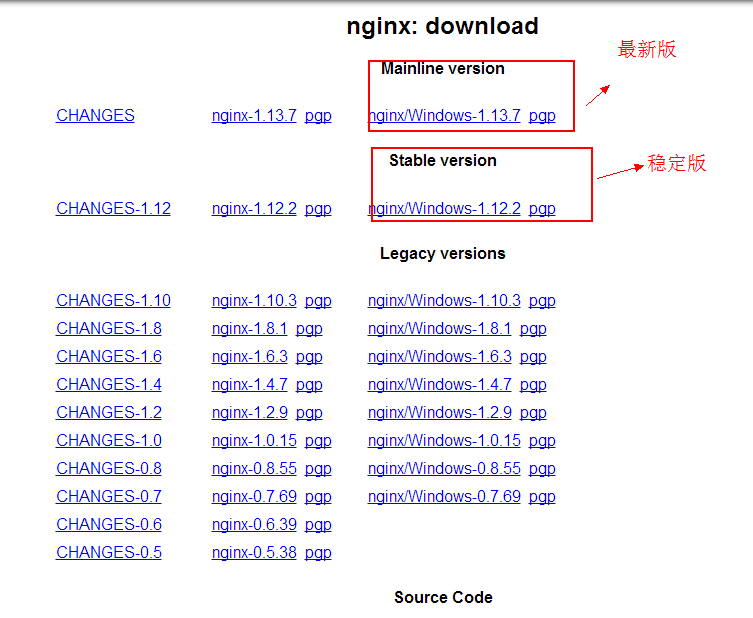
Task: Open CHANGES-1.10 changelog
Action: pyautogui.click(x=113, y=300)
